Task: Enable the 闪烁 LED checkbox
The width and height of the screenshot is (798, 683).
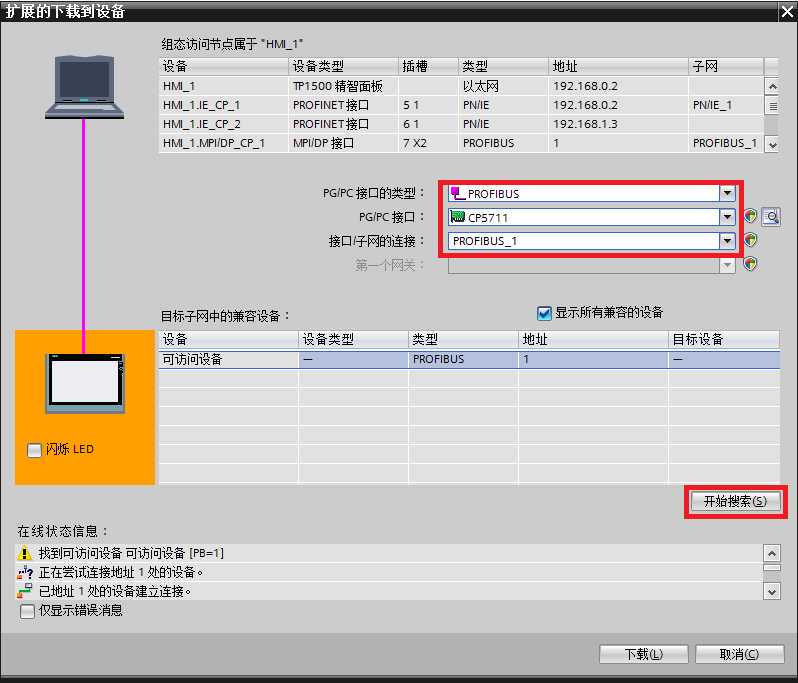Action: pyautogui.click(x=34, y=450)
